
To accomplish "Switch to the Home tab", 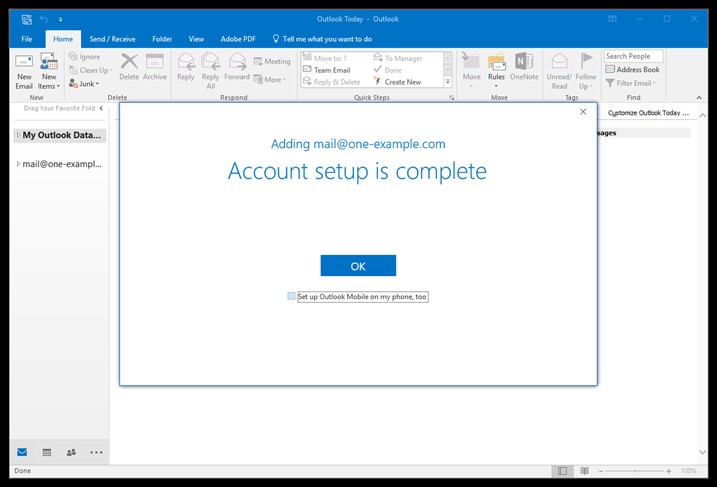I will [x=63, y=39].
